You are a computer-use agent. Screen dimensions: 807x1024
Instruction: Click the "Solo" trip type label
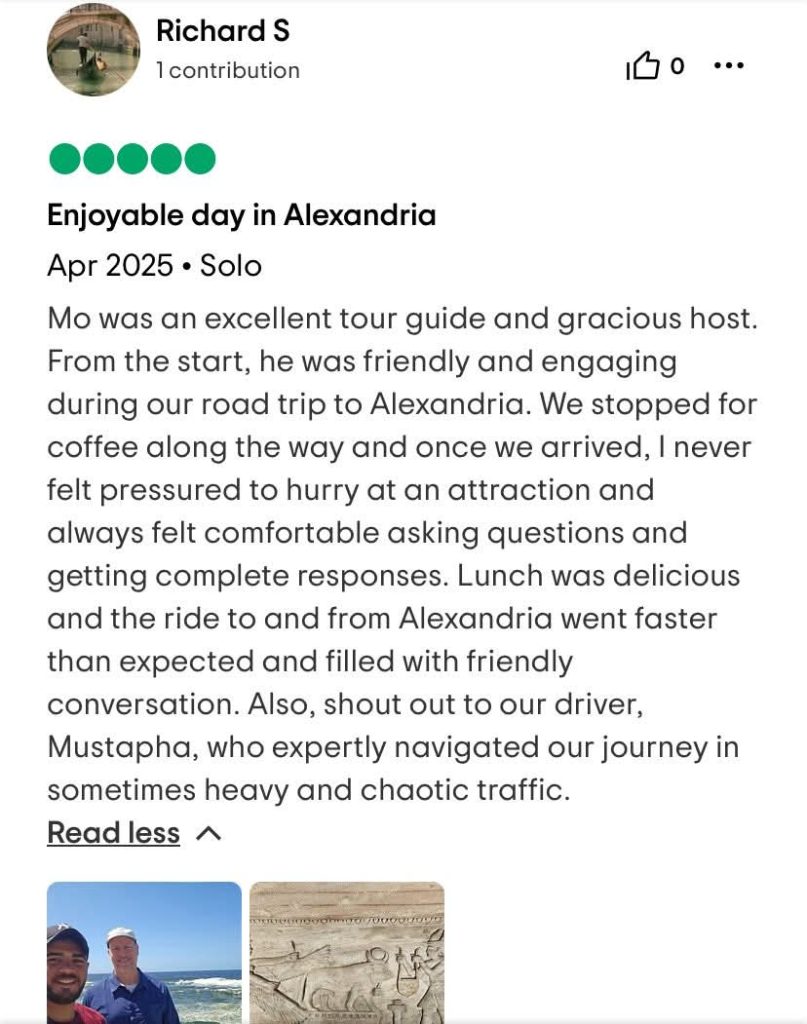(x=231, y=266)
